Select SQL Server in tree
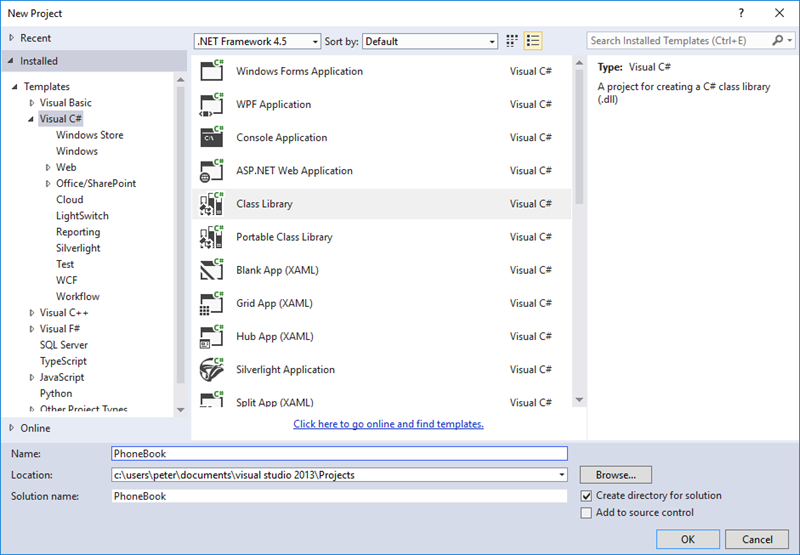Screen dimensions: 800x555 tap(64, 345)
